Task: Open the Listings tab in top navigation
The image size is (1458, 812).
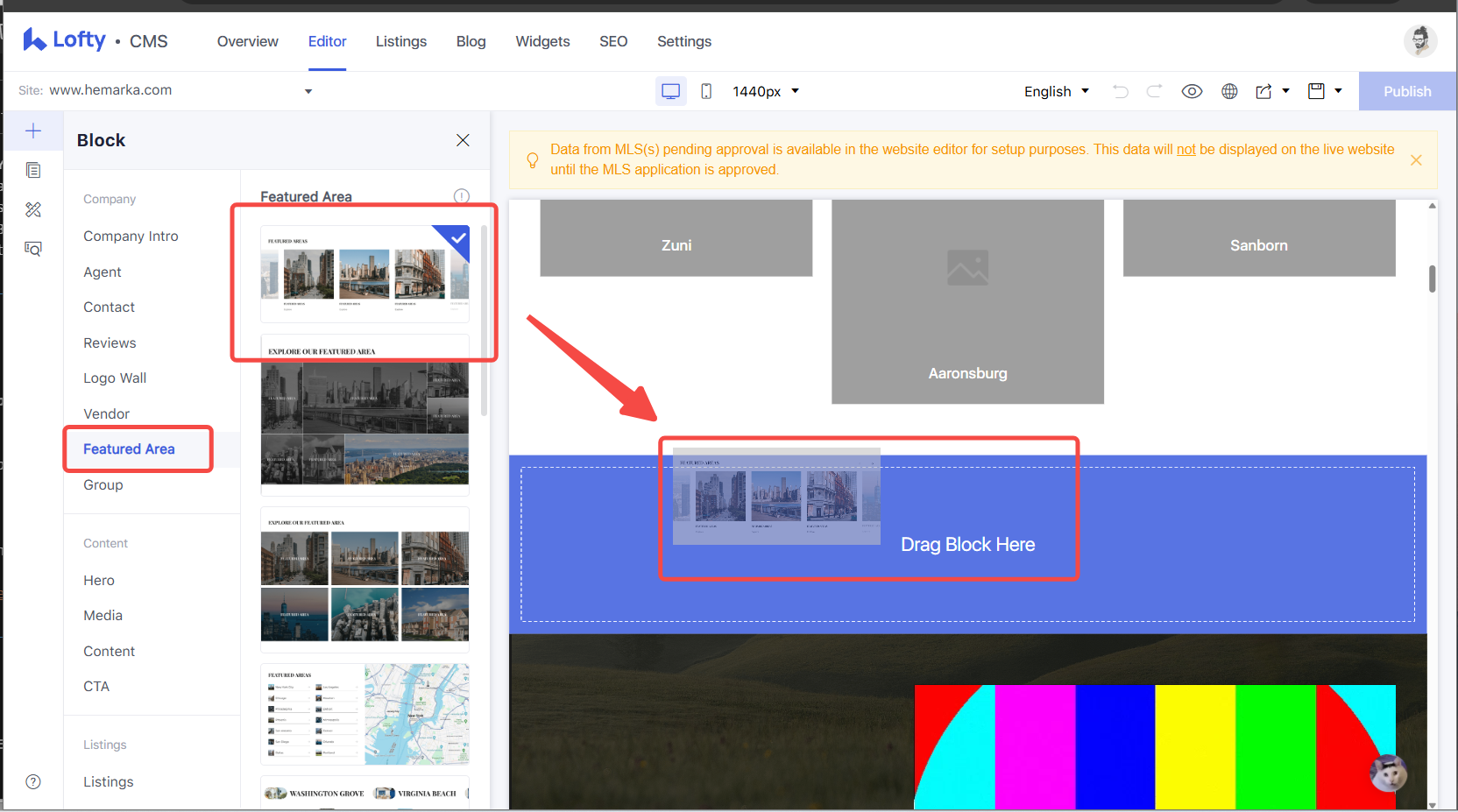Action: 401,41
